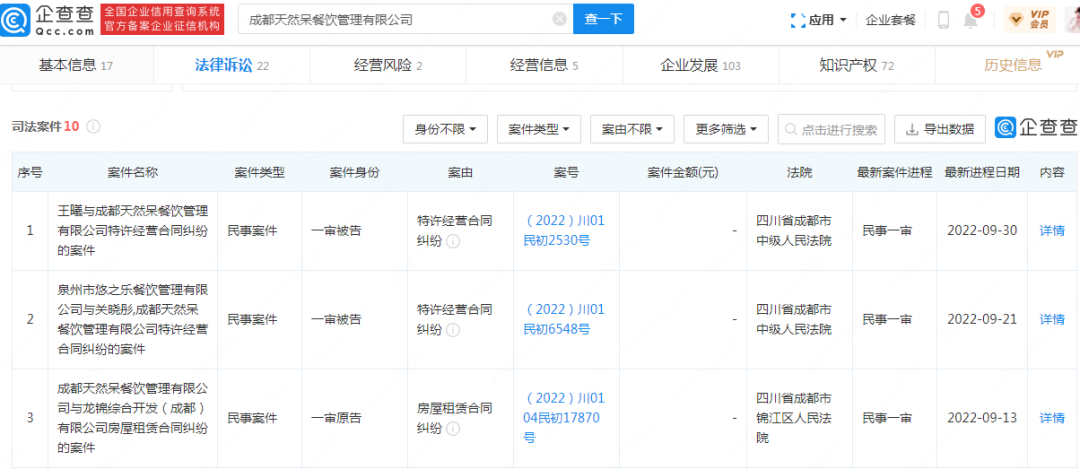Open the 案由不限 dropdown

pos(632,129)
